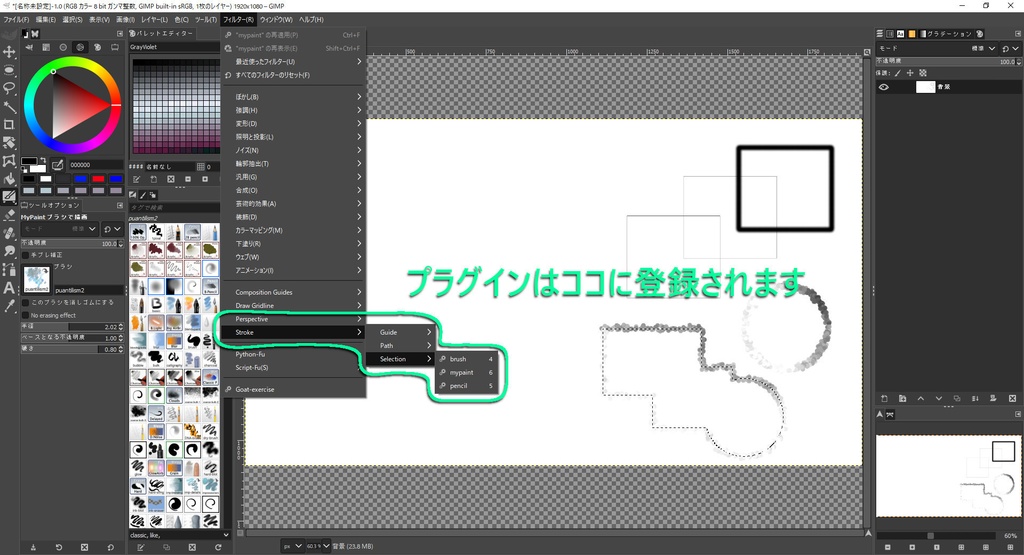Toggle lock pixels brush icon in layers
Image resolution: width=1024 pixels, height=555 pixels.
pyautogui.click(x=897, y=73)
